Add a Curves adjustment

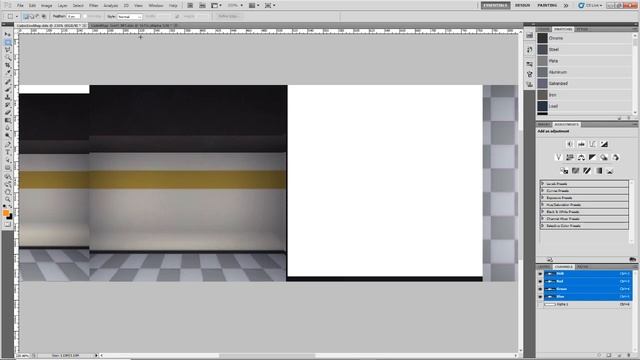tap(593, 144)
